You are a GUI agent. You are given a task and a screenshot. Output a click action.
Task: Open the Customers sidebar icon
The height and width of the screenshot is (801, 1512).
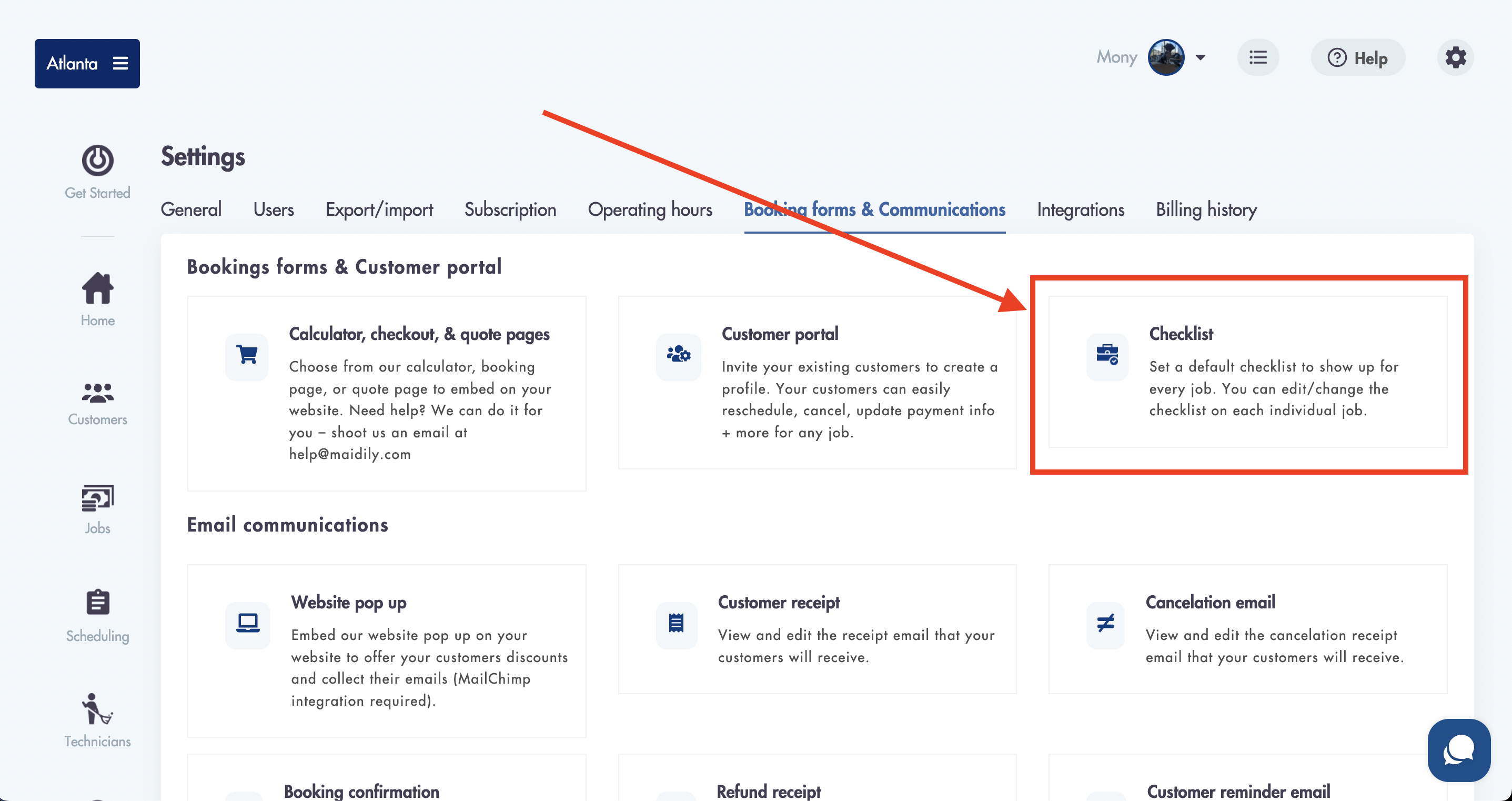click(97, 392)
